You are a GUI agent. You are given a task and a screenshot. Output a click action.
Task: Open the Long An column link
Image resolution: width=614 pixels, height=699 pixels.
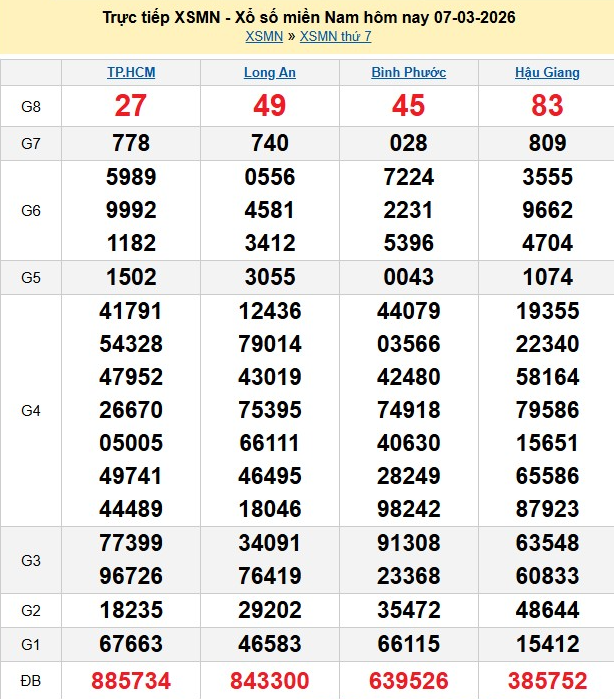tap(270, 73)
